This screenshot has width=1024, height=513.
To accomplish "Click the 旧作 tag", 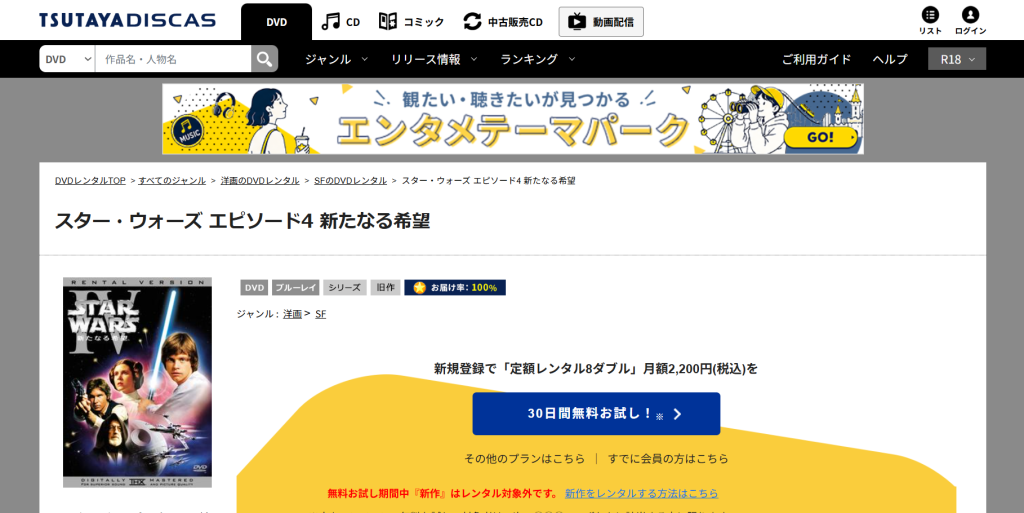I will [385, 288].
